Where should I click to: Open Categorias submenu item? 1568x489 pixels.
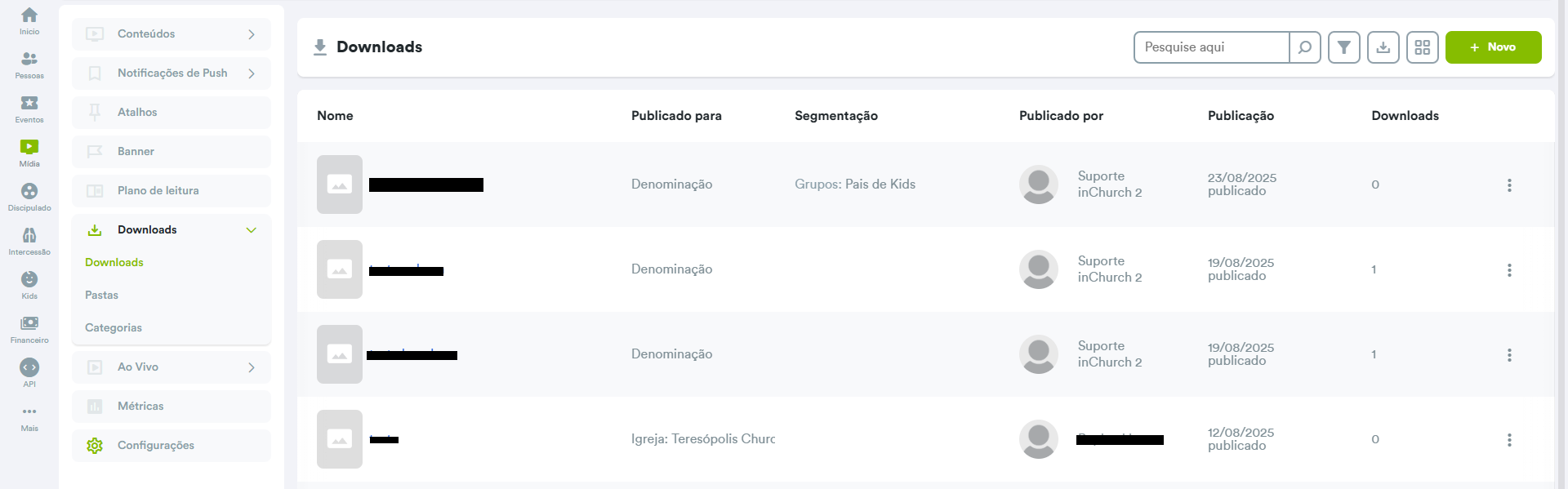click(x=114, y=328)
